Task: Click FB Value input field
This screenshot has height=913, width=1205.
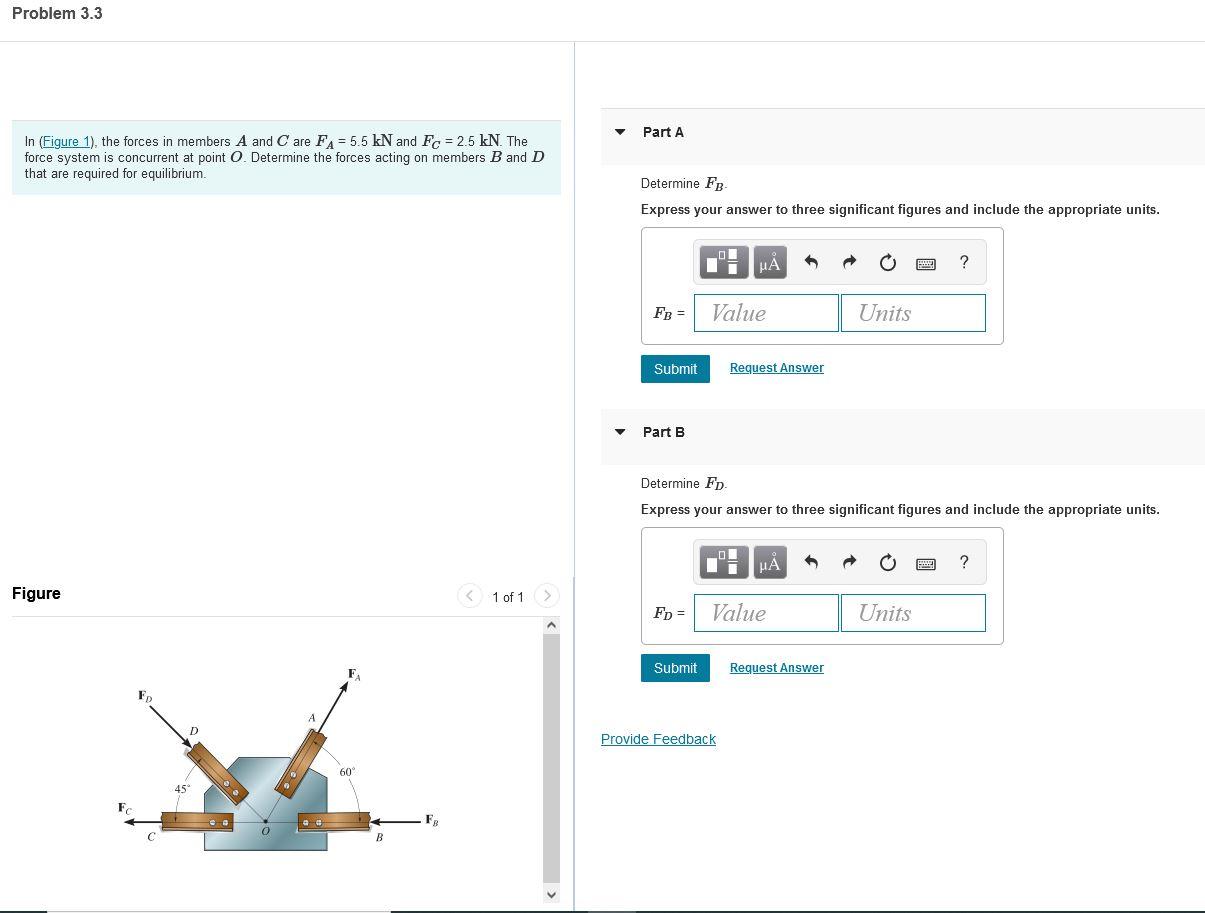Action: pos(766,313)
